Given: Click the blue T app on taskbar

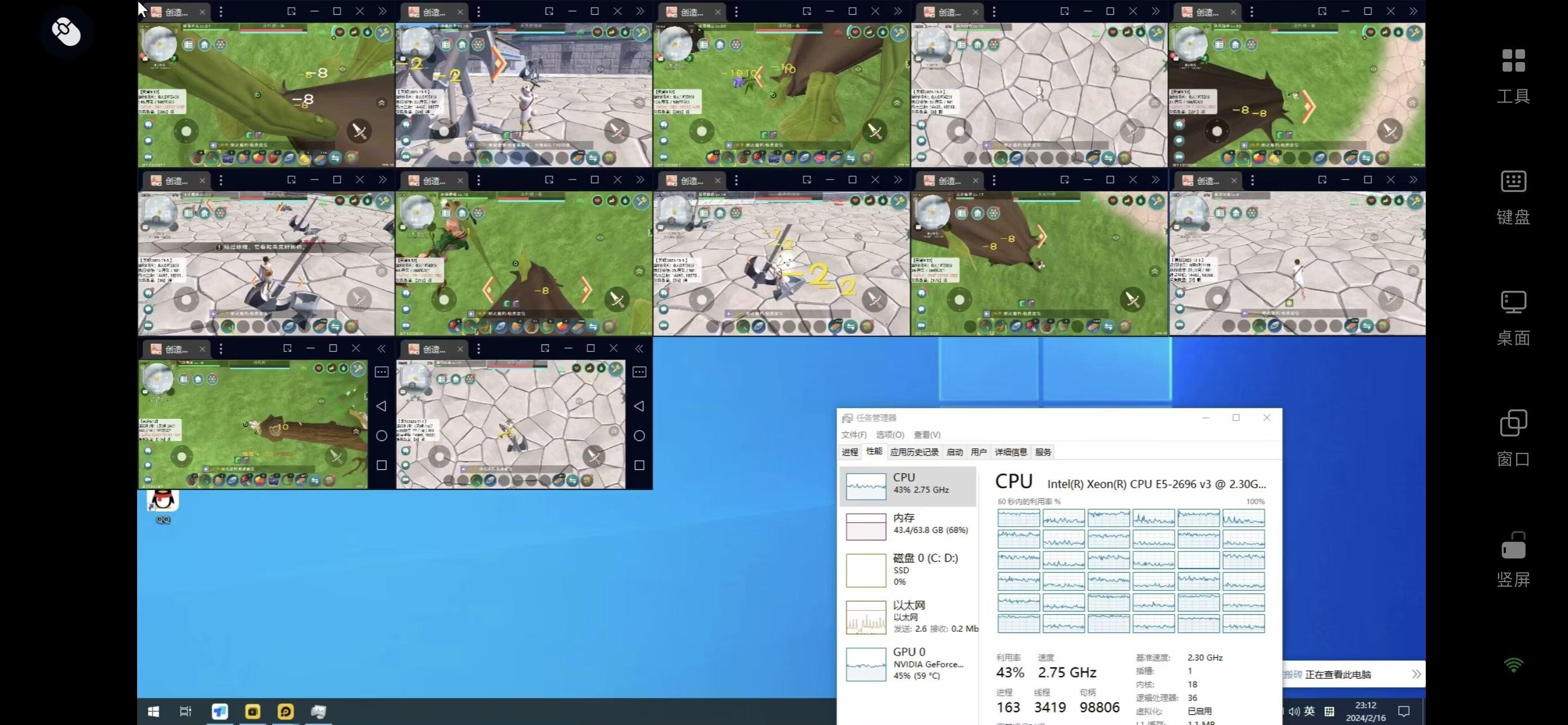Looking at the screenshot, I should pos(220,711).
